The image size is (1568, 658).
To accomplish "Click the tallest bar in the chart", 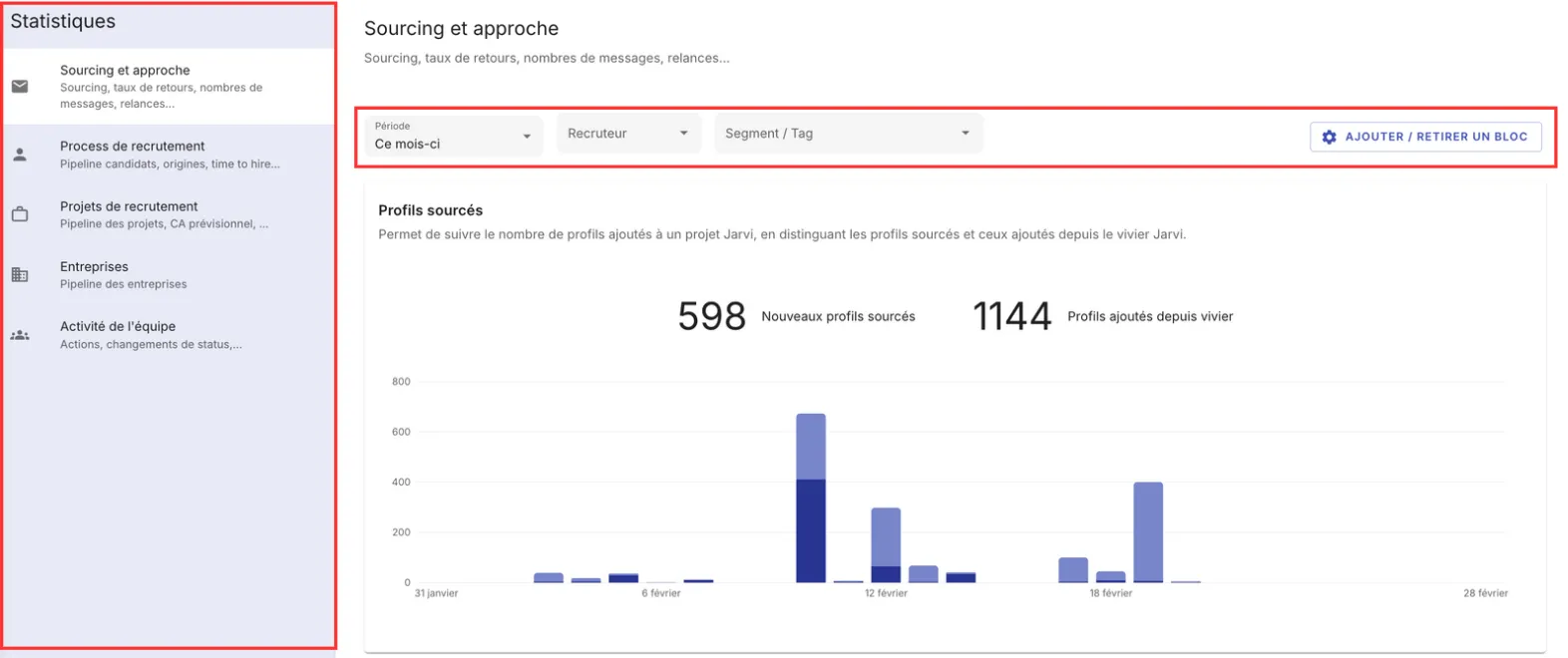I will coord(811,498).
